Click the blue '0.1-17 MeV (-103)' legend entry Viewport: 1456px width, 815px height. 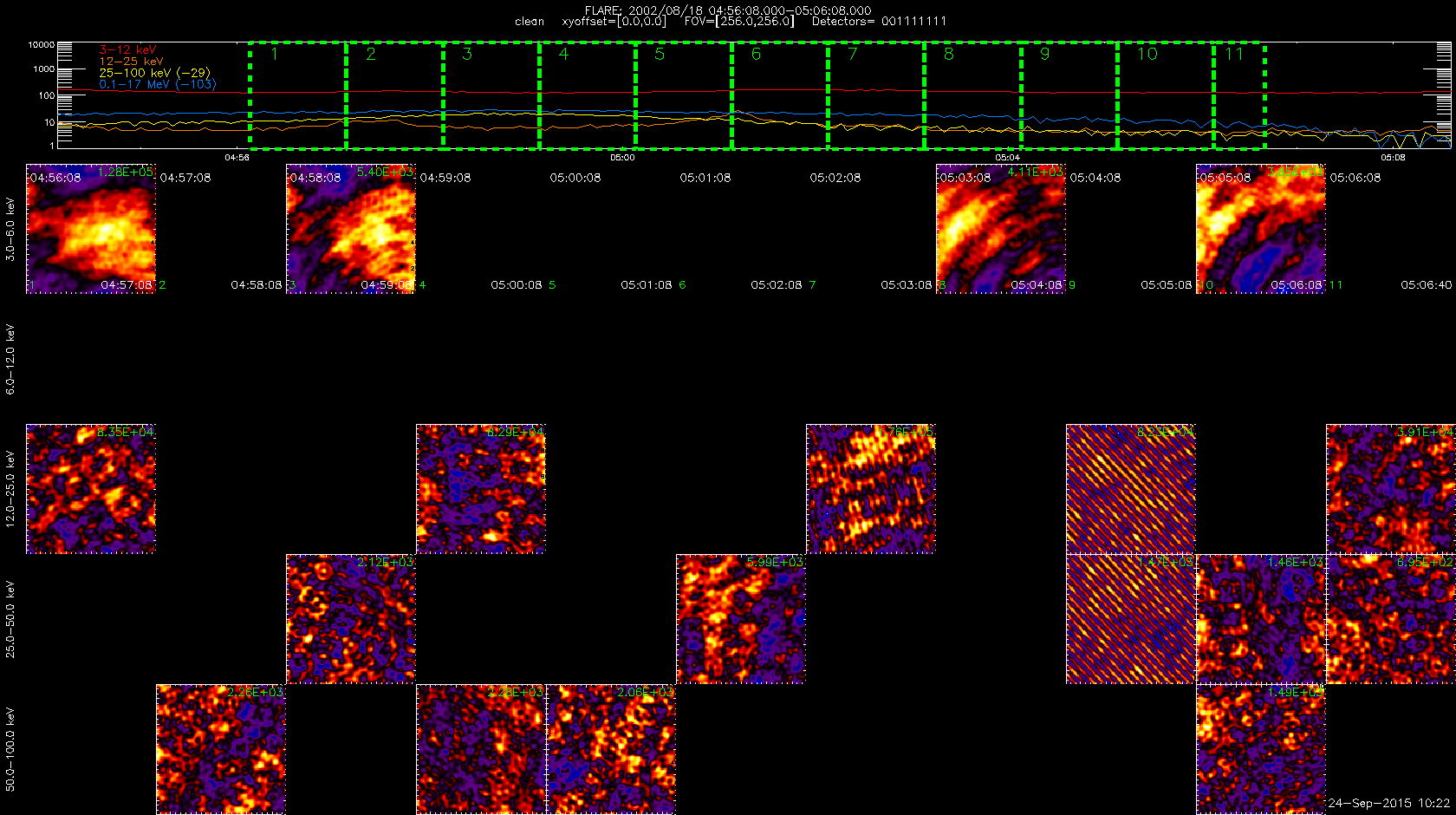[158, 84]
